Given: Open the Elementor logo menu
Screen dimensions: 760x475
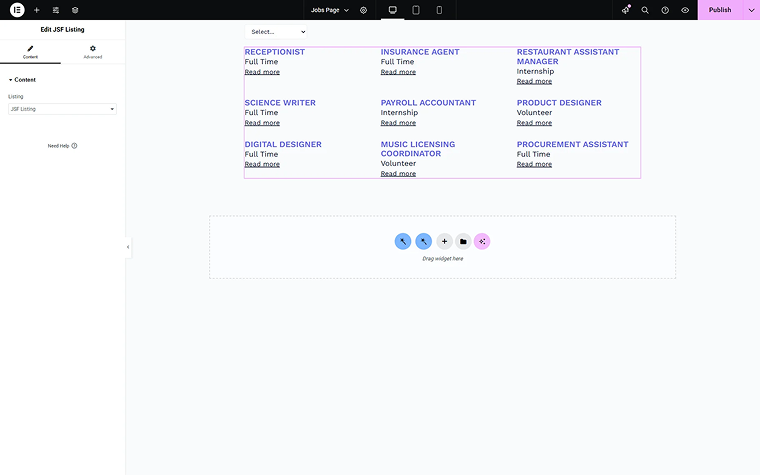Looking at the screenshot, I should click(x=17, y=10).
